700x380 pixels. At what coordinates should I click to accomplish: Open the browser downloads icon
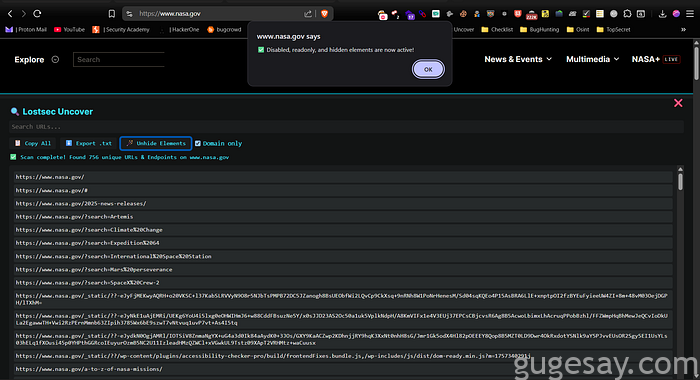(x=662, y=14)
